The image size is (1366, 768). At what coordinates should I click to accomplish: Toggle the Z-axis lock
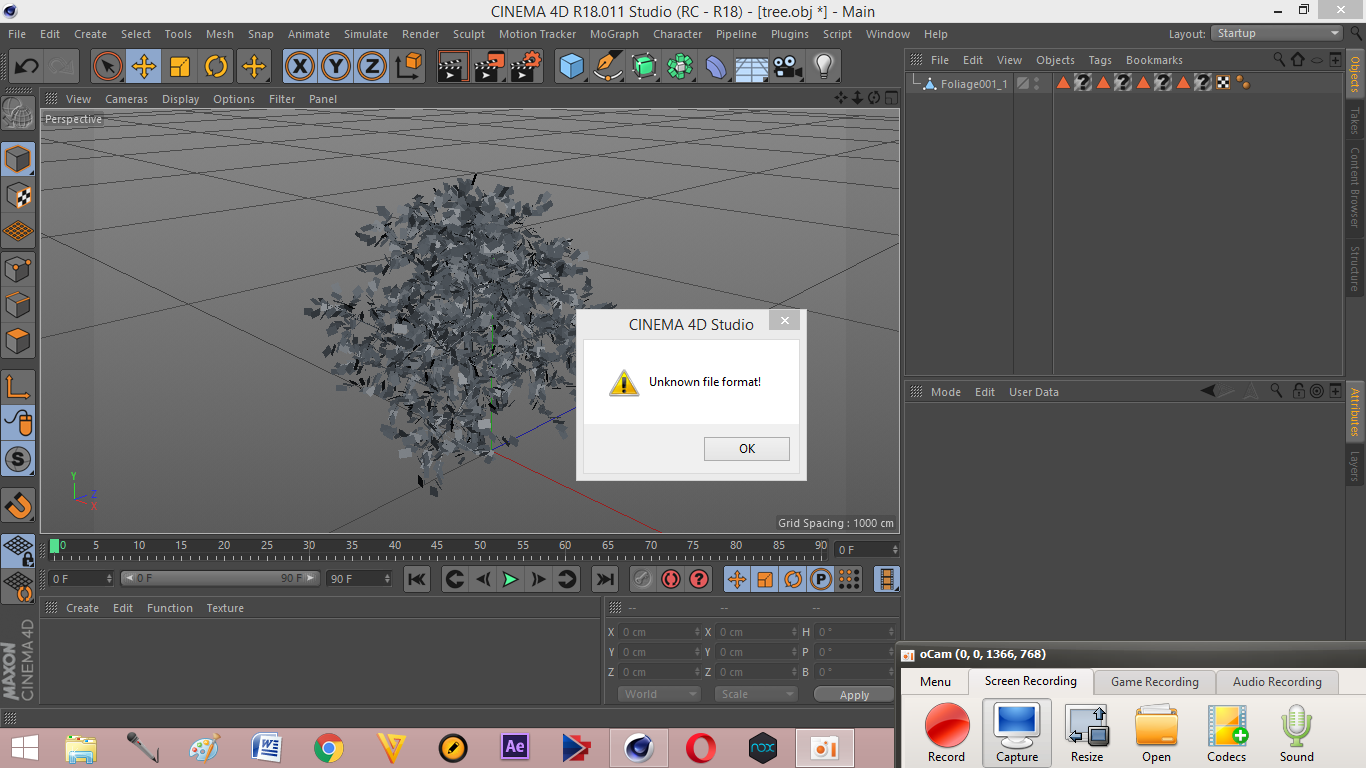372,67
